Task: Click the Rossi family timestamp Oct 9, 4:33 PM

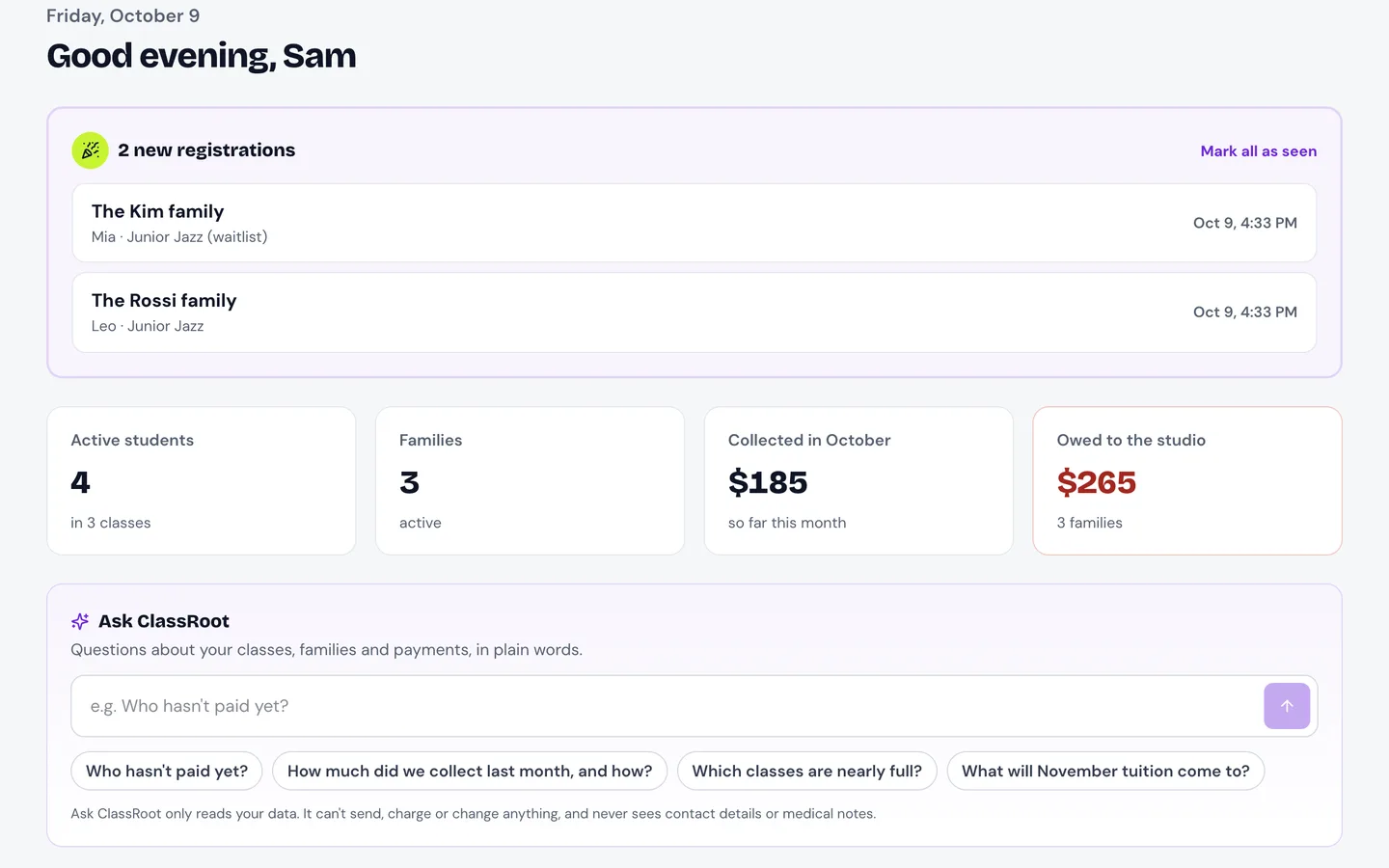Action: [x=1245, y=312]
